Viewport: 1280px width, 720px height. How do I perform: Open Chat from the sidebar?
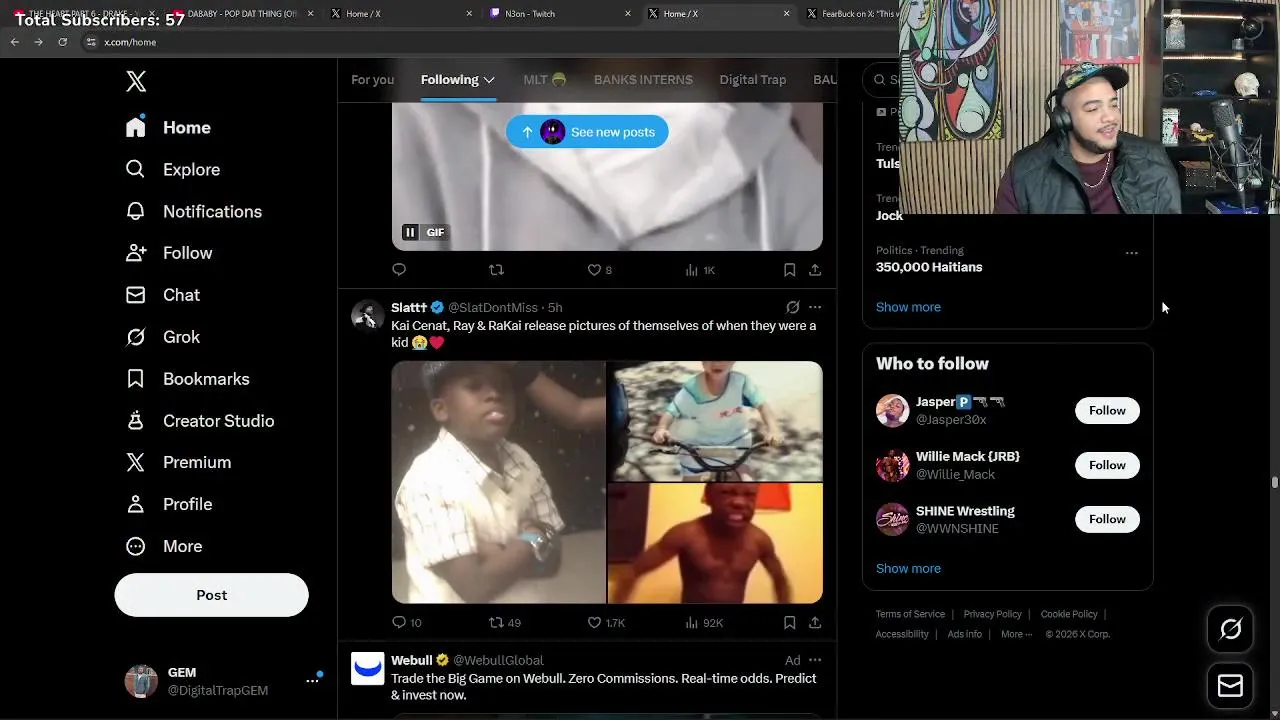coord(162,295)
